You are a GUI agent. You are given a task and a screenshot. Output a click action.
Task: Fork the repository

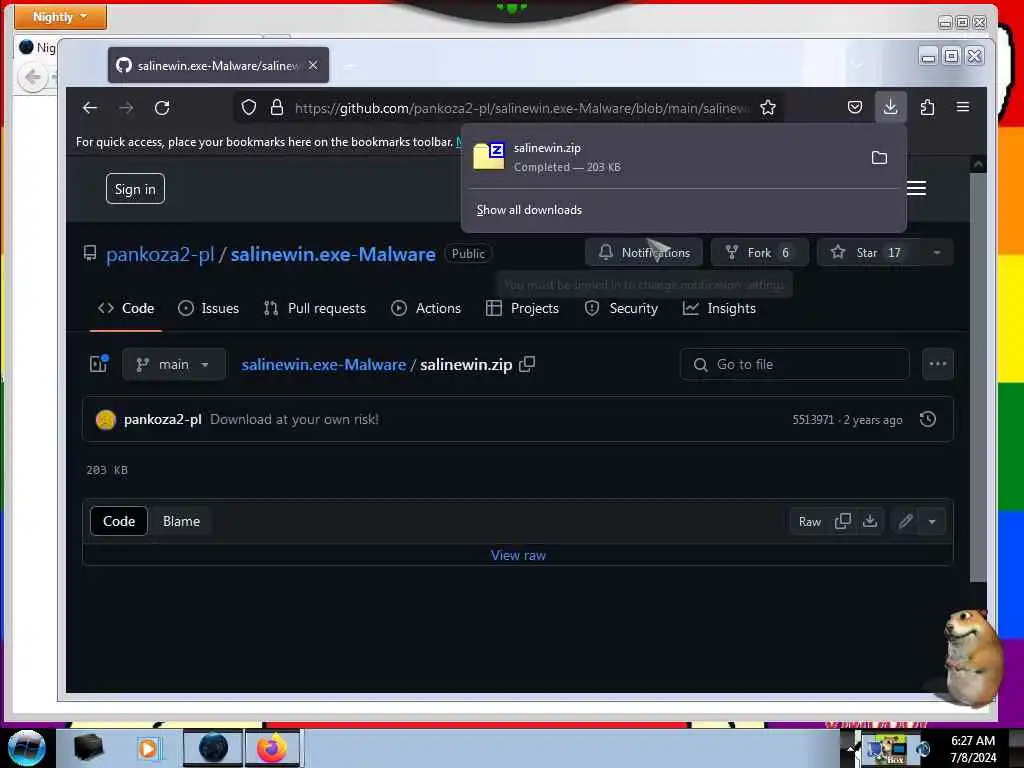click(760, 253)
